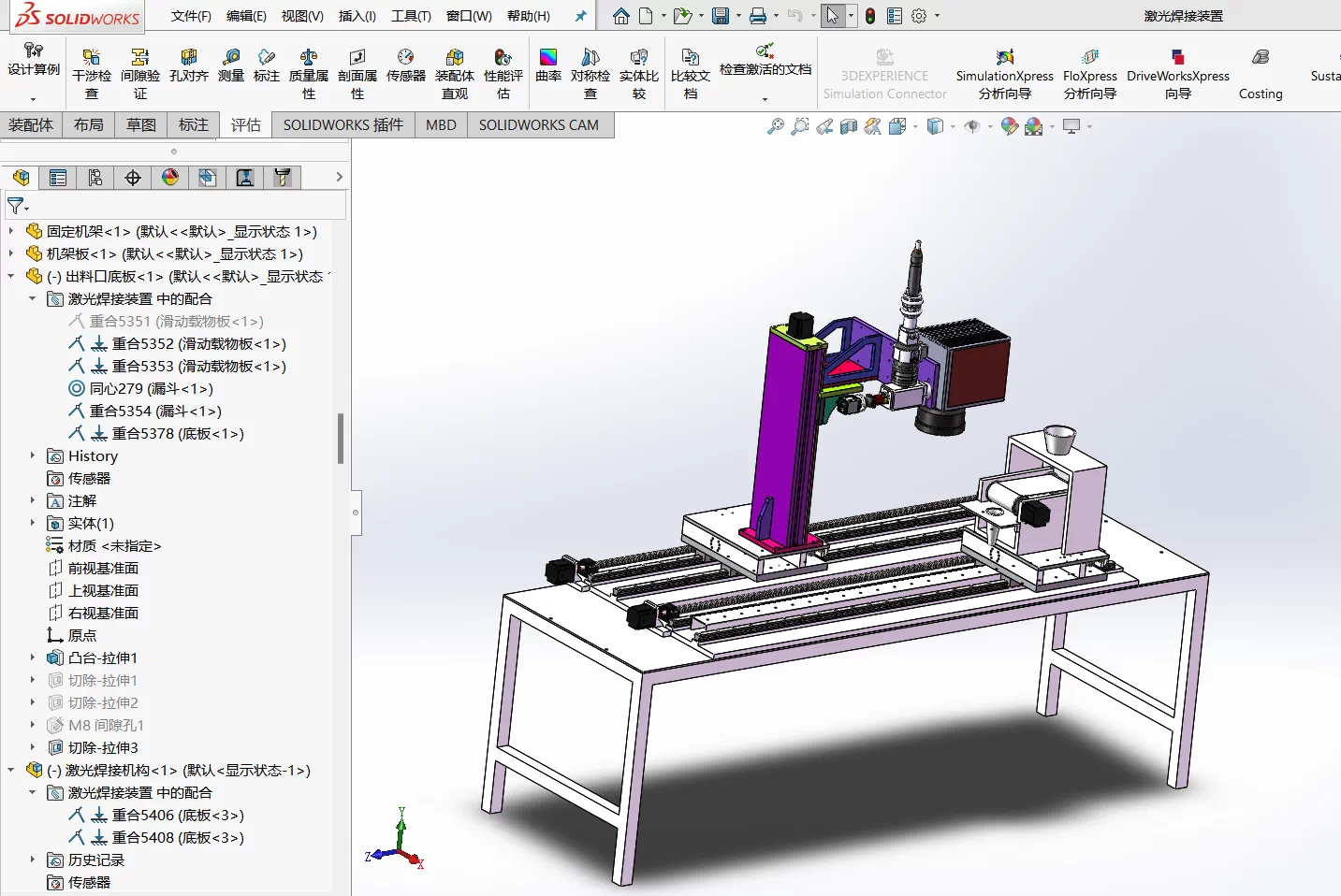Click the rebuild traffic light icon
Image resolution: width=1341 pixels, height=896 pixels.
[x=870, y=16]
